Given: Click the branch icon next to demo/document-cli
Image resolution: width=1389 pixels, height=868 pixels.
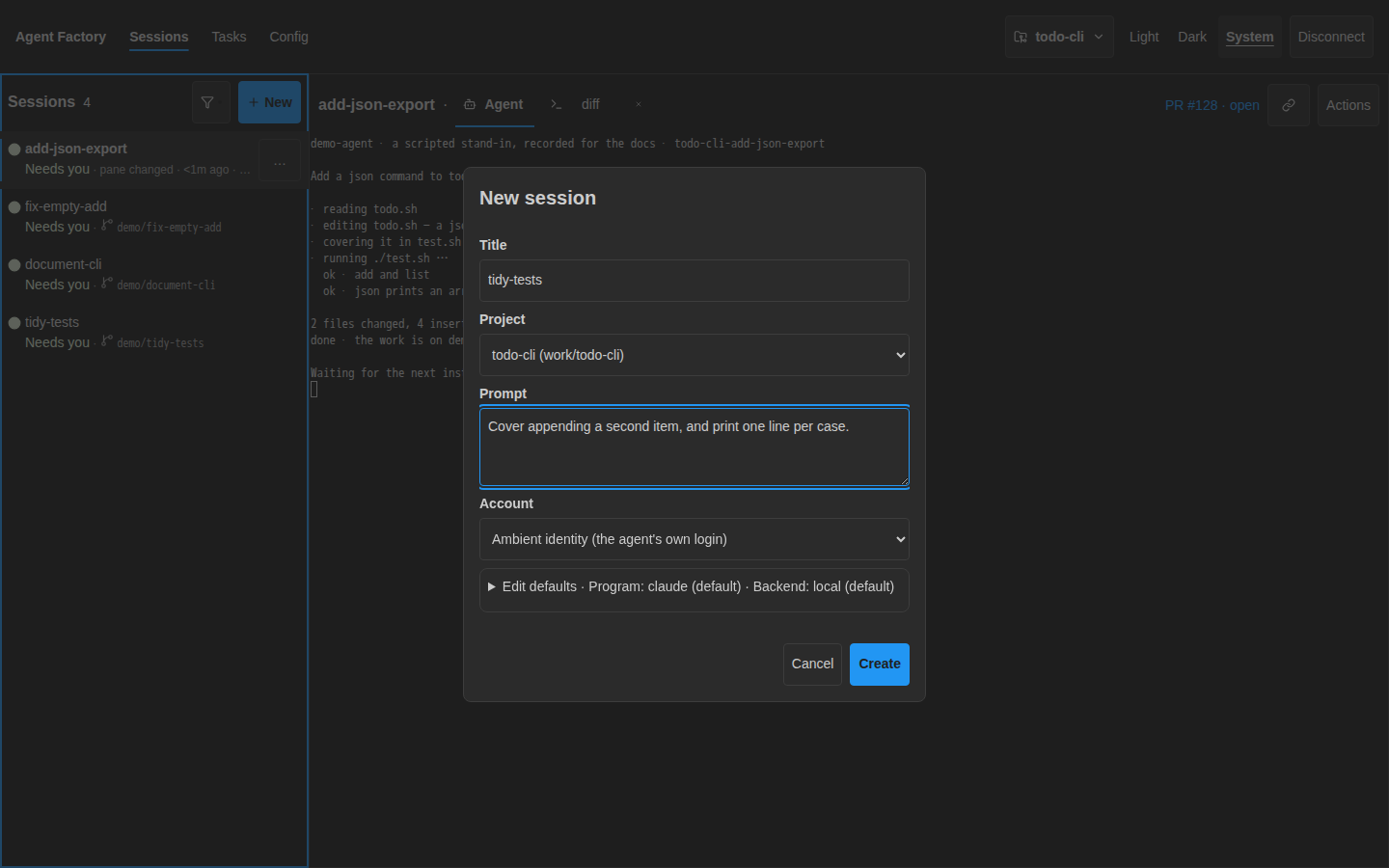Looking at the screenshot, I should pos(107,284).
